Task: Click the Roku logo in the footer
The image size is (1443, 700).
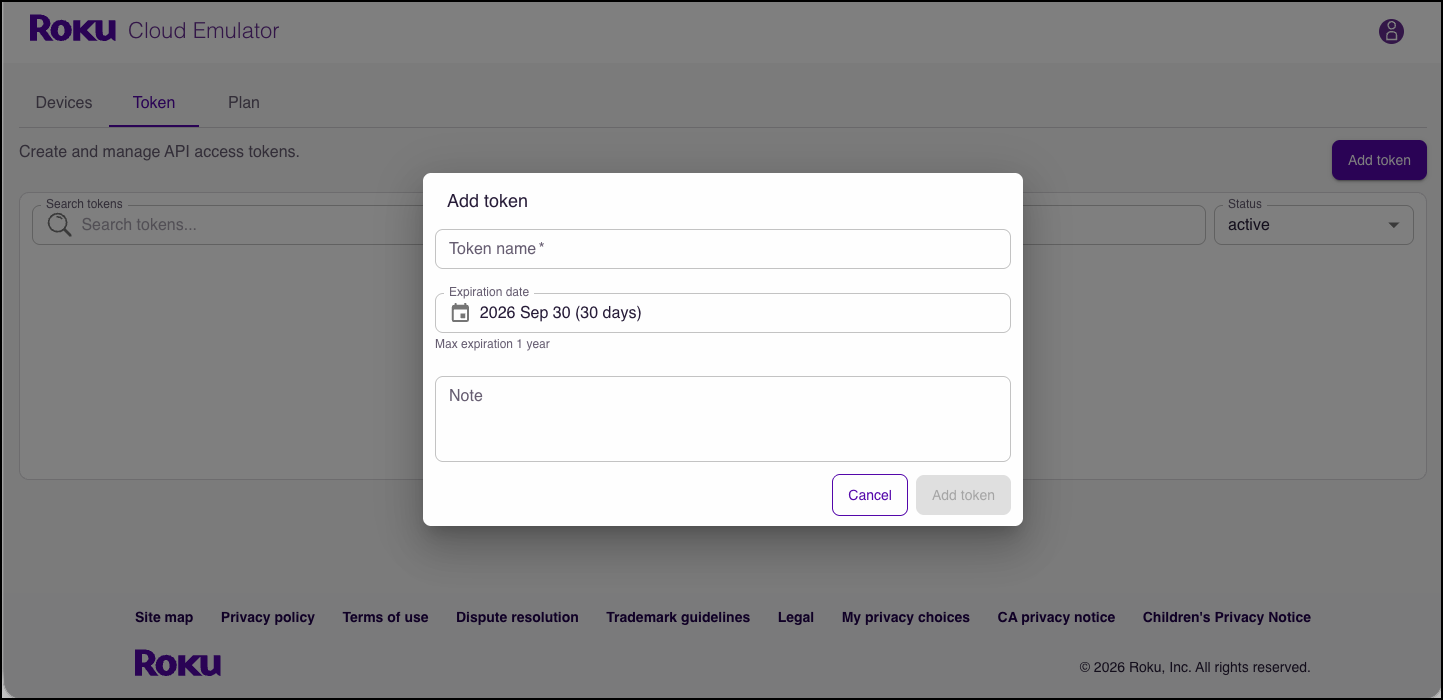Action: pyautogui.click(x=178, y=663)
